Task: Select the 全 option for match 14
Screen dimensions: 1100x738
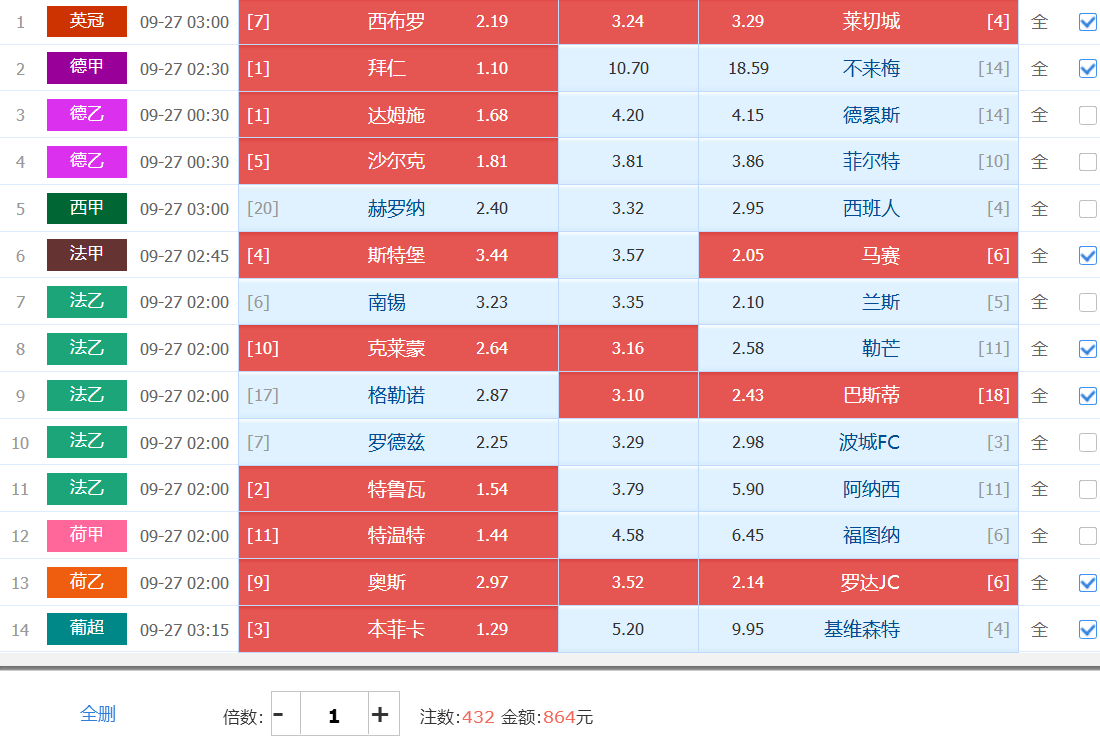Action: [1040, 629]
